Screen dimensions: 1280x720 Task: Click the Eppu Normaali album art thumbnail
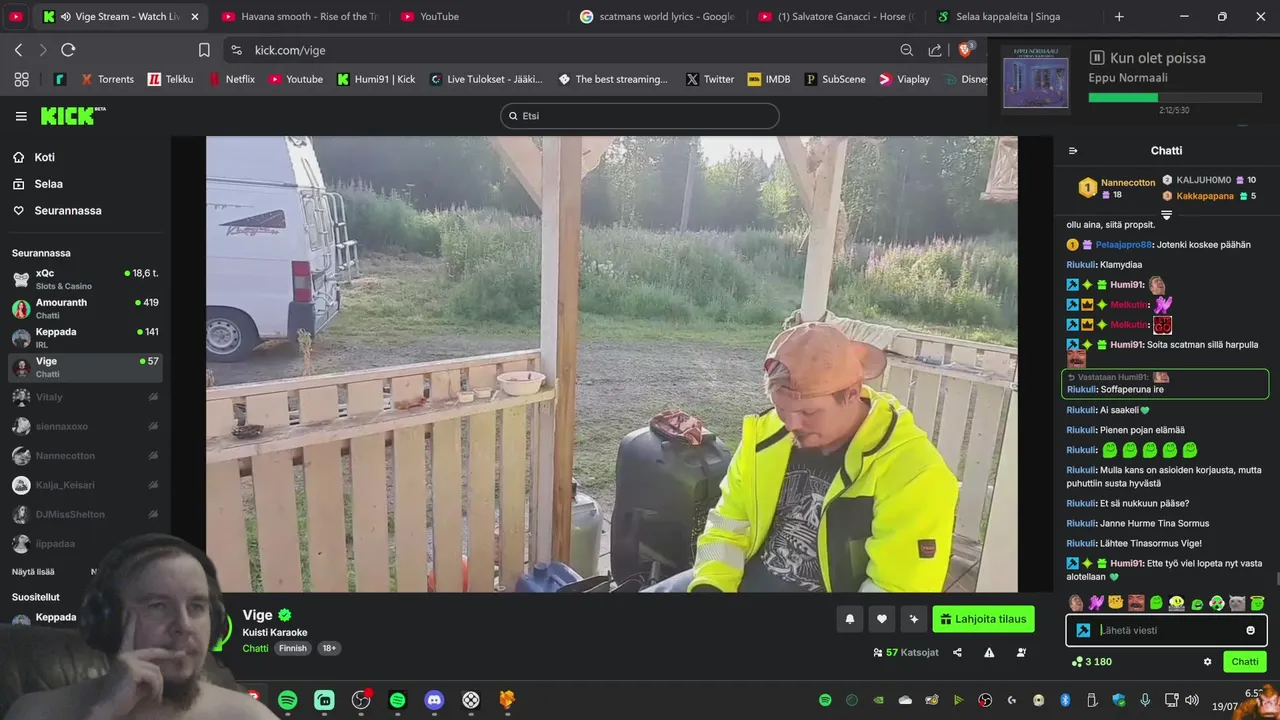1036,81
